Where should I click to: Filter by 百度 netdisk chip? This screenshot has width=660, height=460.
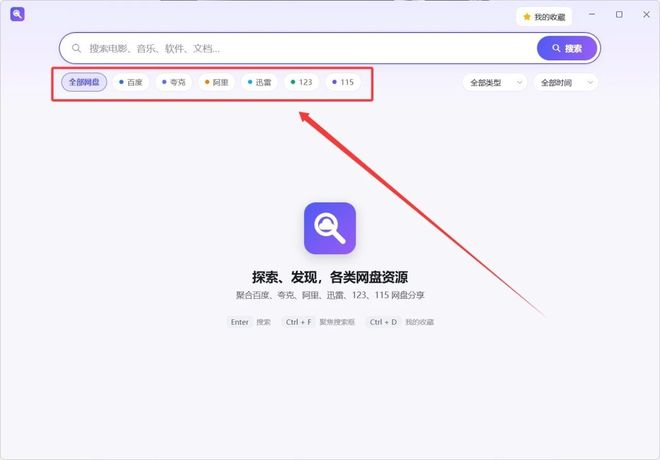131,82
